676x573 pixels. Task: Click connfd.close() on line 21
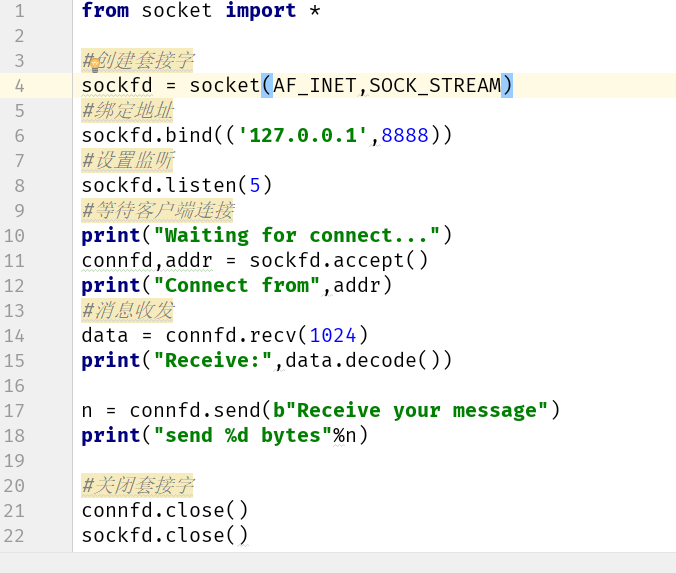[x=165, y=510]
